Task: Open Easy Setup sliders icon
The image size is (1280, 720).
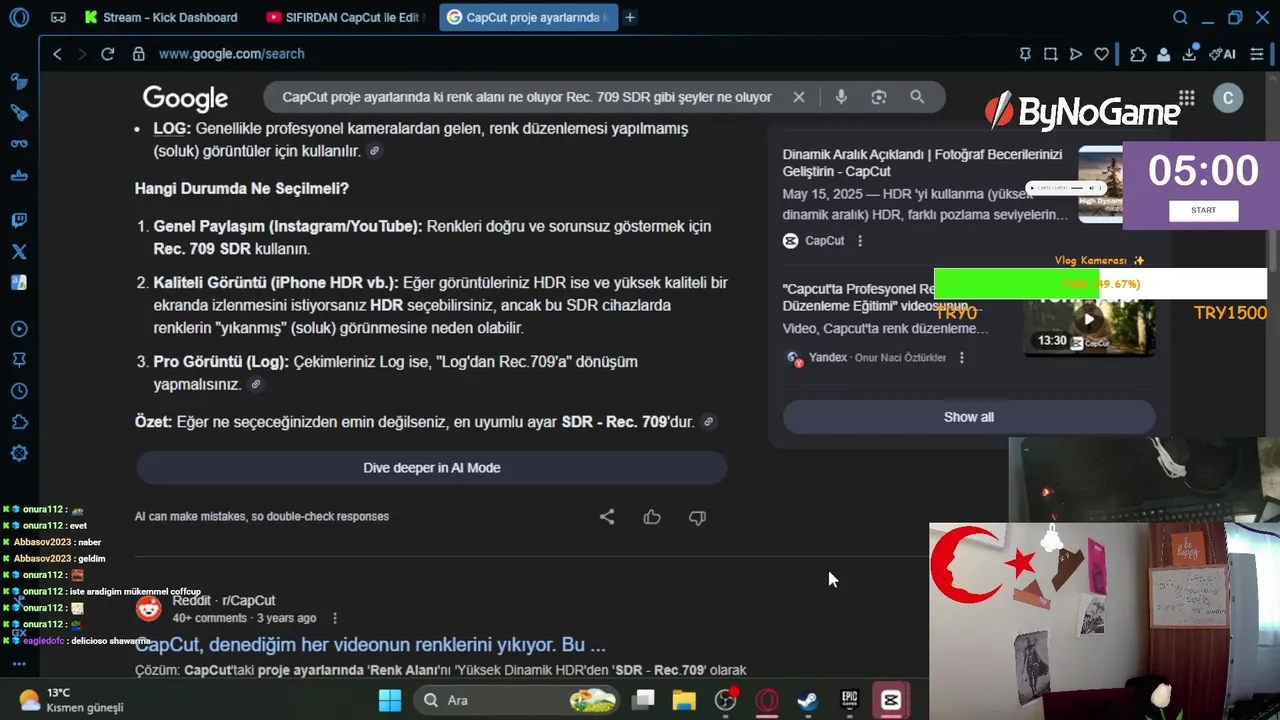Action: 1257,54
